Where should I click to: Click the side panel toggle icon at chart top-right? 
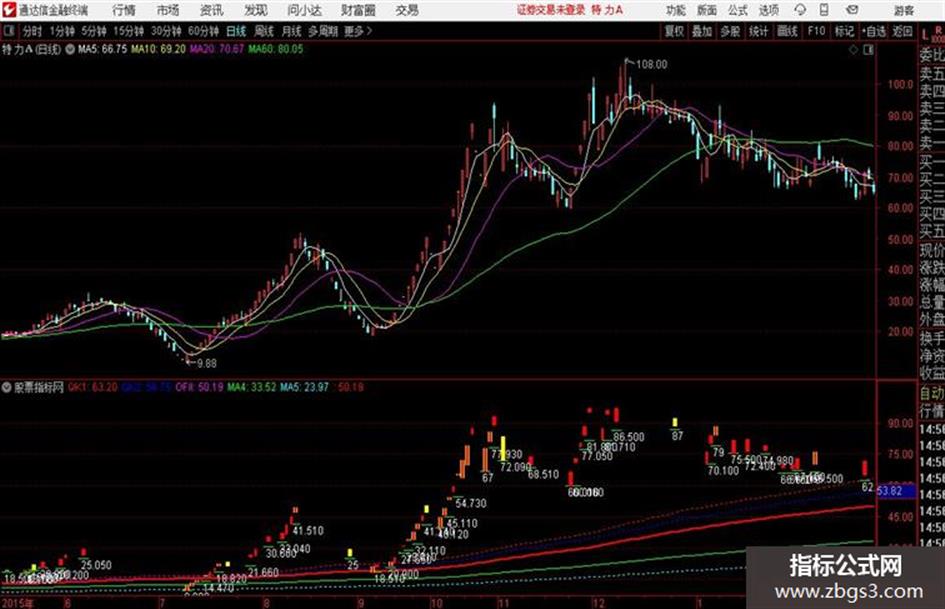[868, 50]
